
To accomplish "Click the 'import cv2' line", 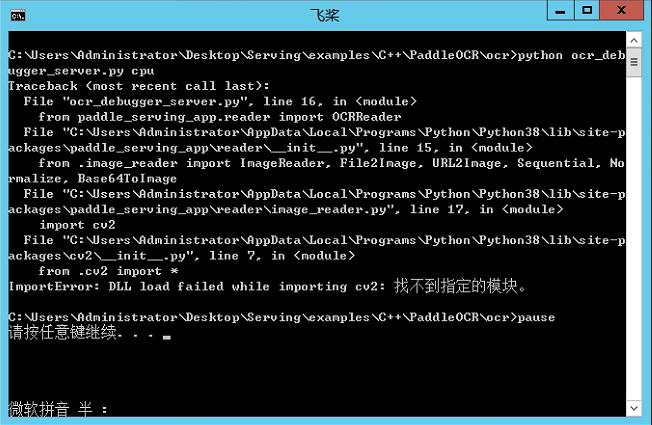I will point(77,225).
